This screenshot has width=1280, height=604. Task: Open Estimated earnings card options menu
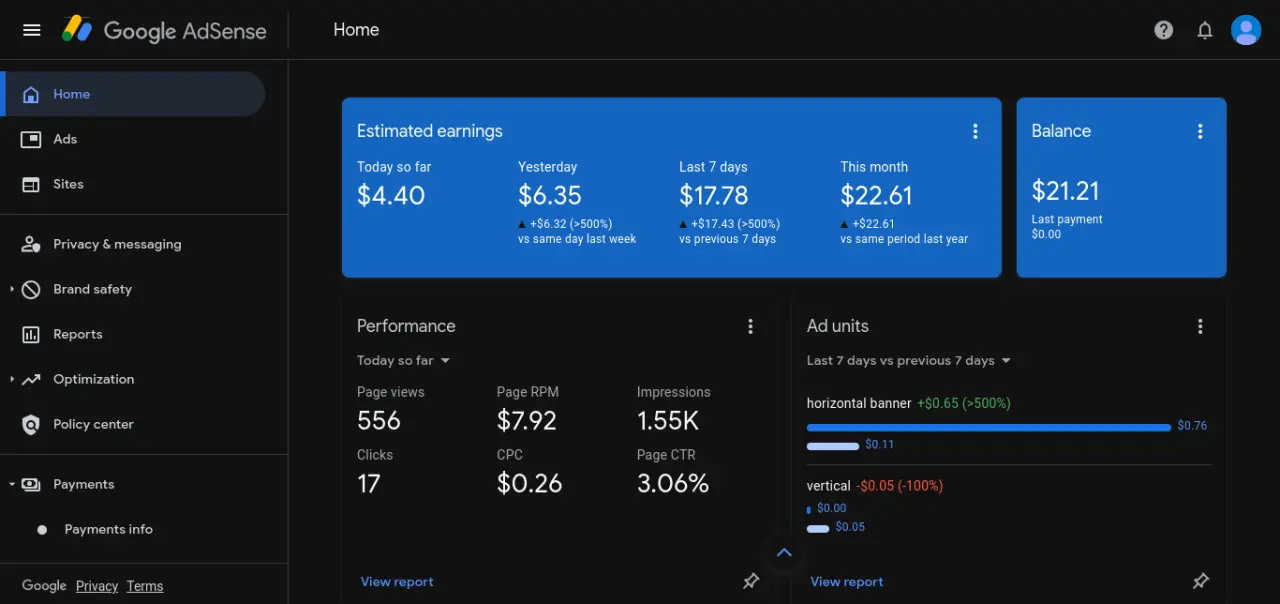tap(976, 131)
